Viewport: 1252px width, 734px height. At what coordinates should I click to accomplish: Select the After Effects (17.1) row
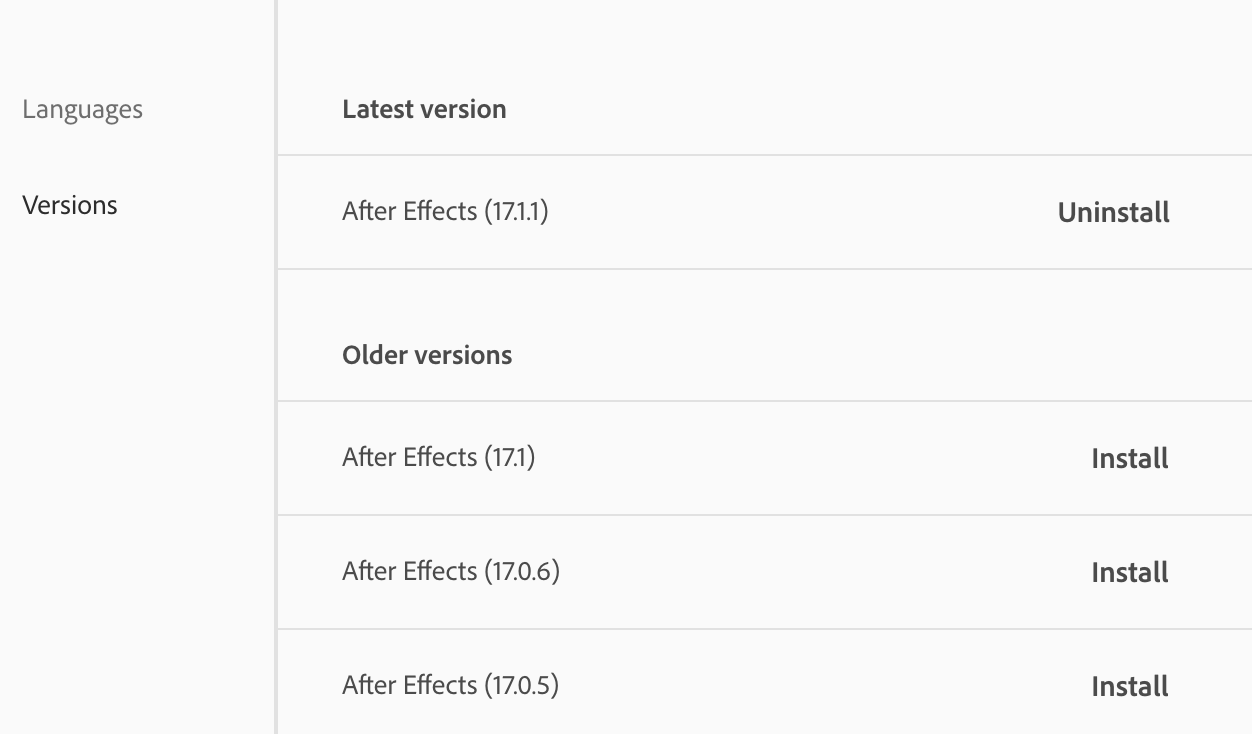click(x=700, y=458)
